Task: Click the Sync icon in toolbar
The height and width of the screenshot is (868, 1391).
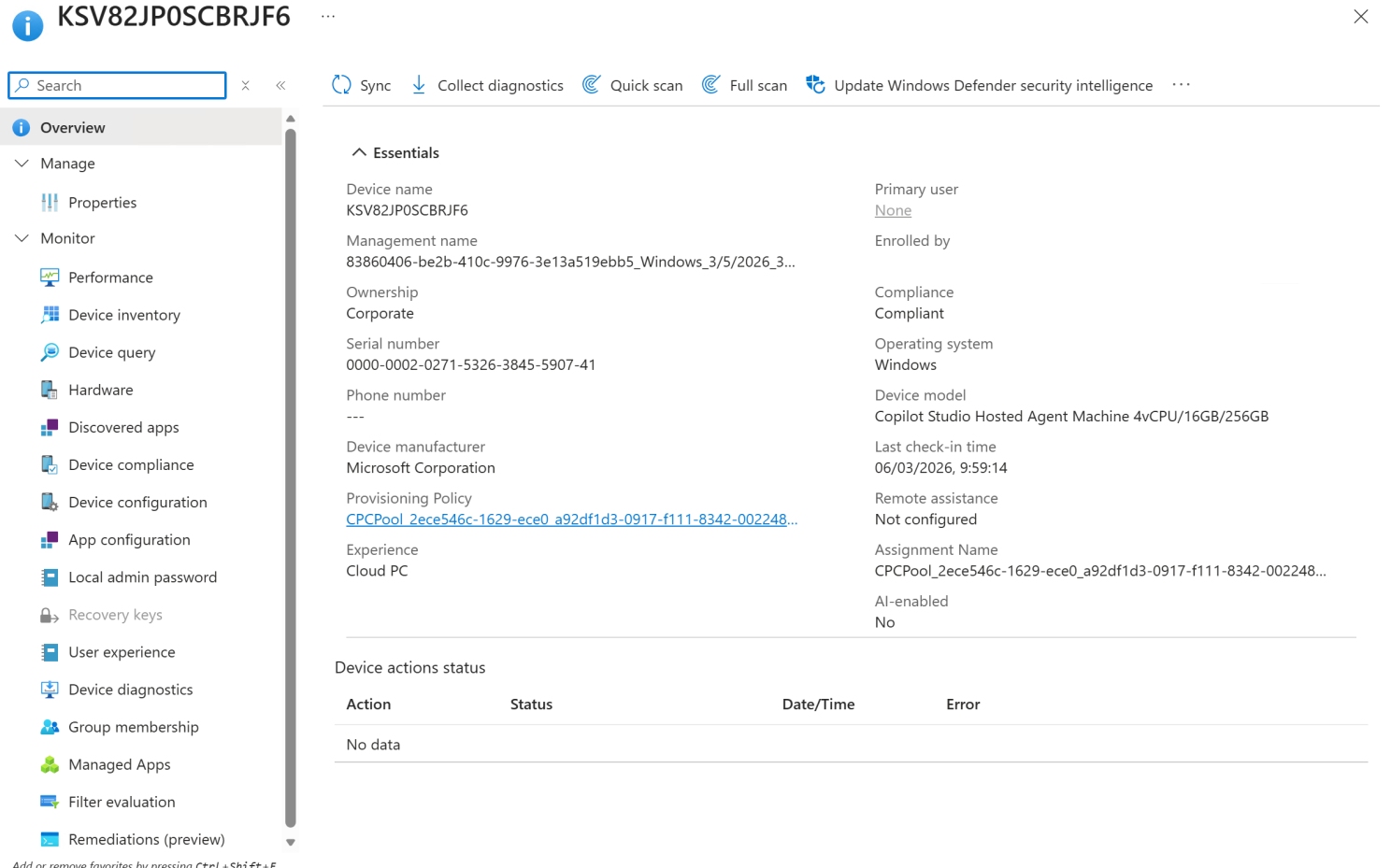Action: click(341, 85)
